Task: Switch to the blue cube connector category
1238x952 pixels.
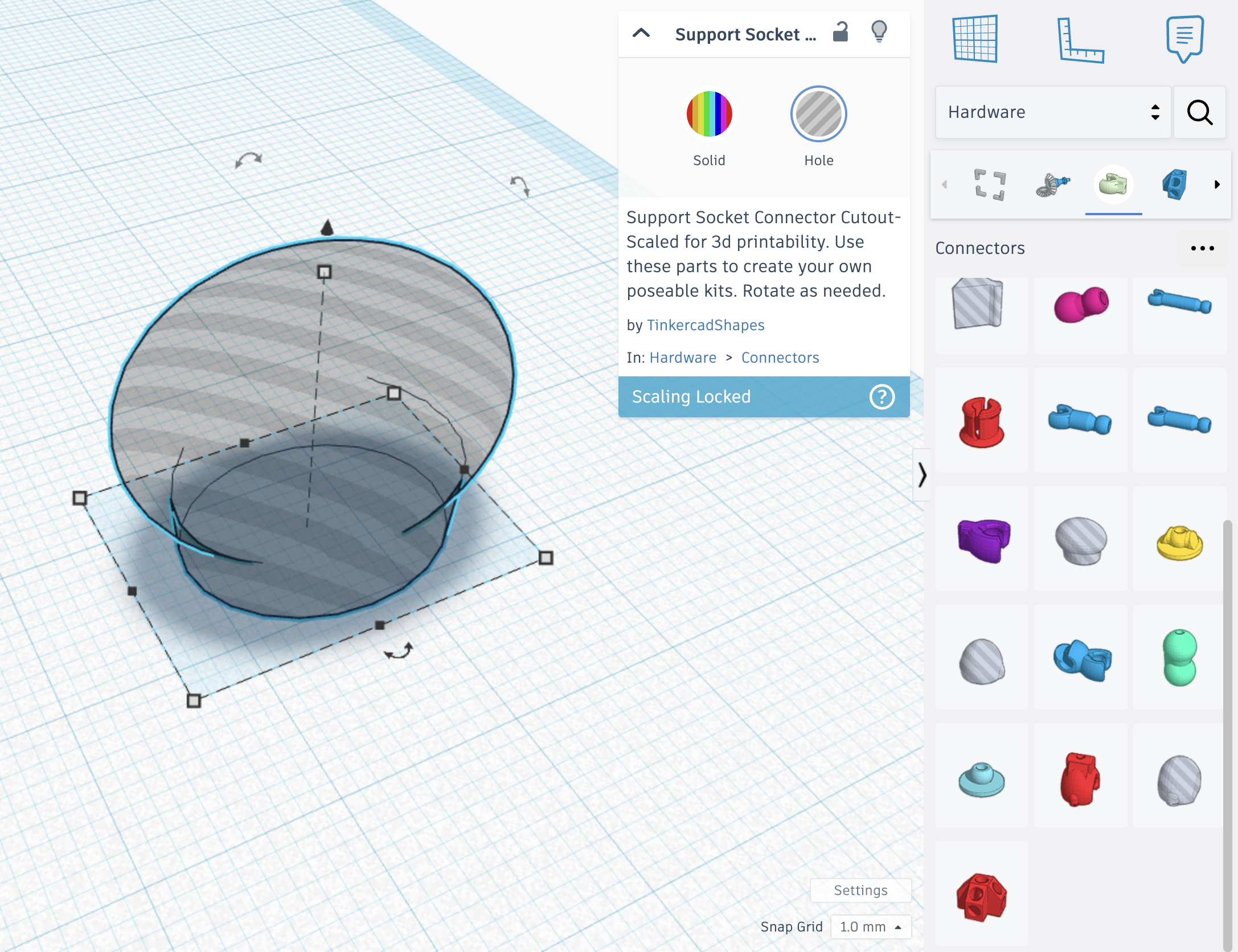Action: (1175, 184)
